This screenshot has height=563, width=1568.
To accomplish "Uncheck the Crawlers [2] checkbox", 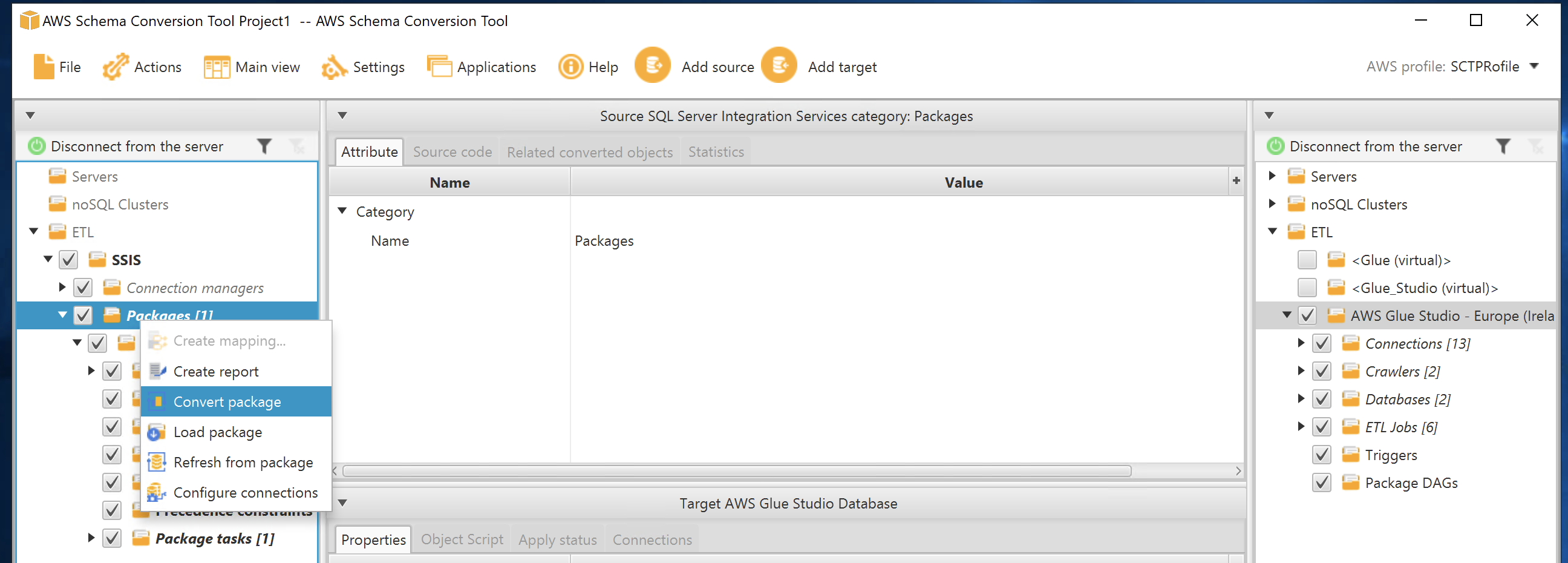I will [x=1321, y=371].
